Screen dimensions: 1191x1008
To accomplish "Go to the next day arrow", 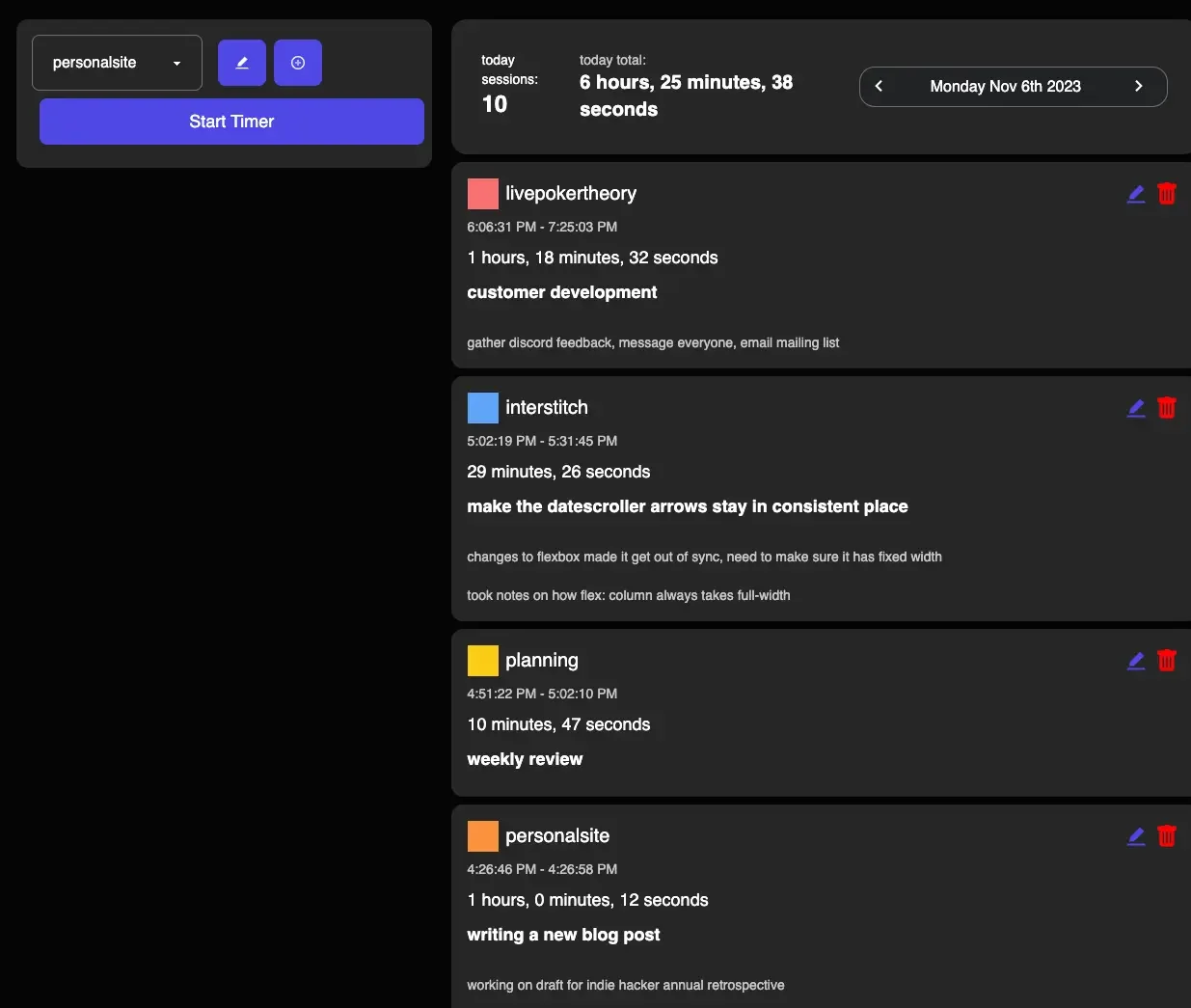I will point(1138,86).
